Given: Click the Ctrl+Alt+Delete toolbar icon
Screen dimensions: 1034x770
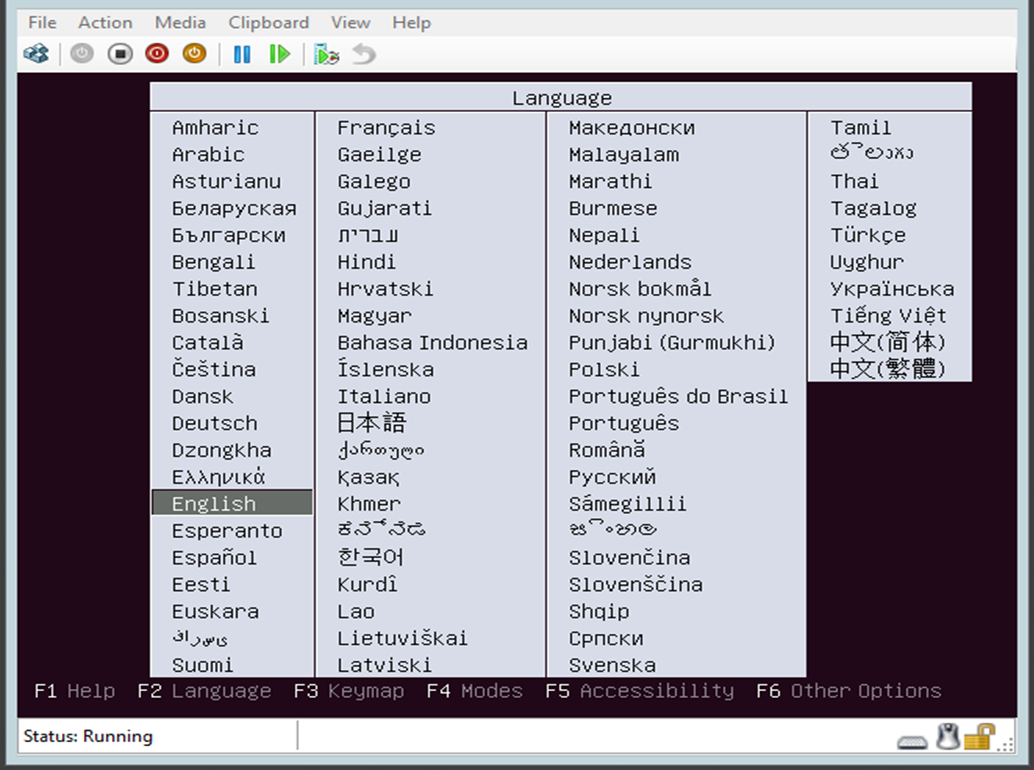Looking at the screenshot, I should point(36,53).
